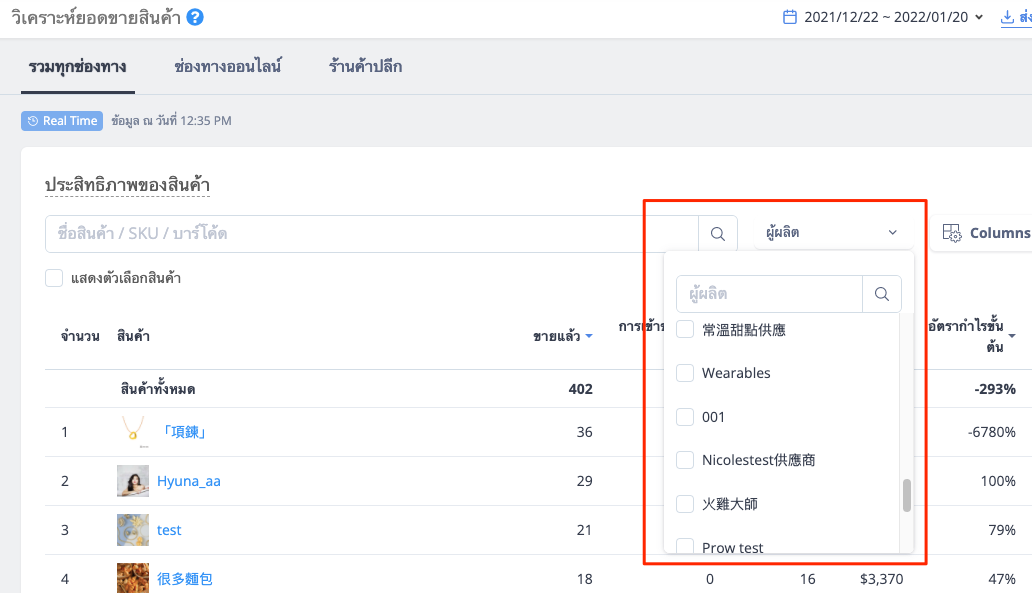Click the ประสิทธิภาพของสินค้า heading
This screenshot has width=1032, height=593.
tap(127, 185)
